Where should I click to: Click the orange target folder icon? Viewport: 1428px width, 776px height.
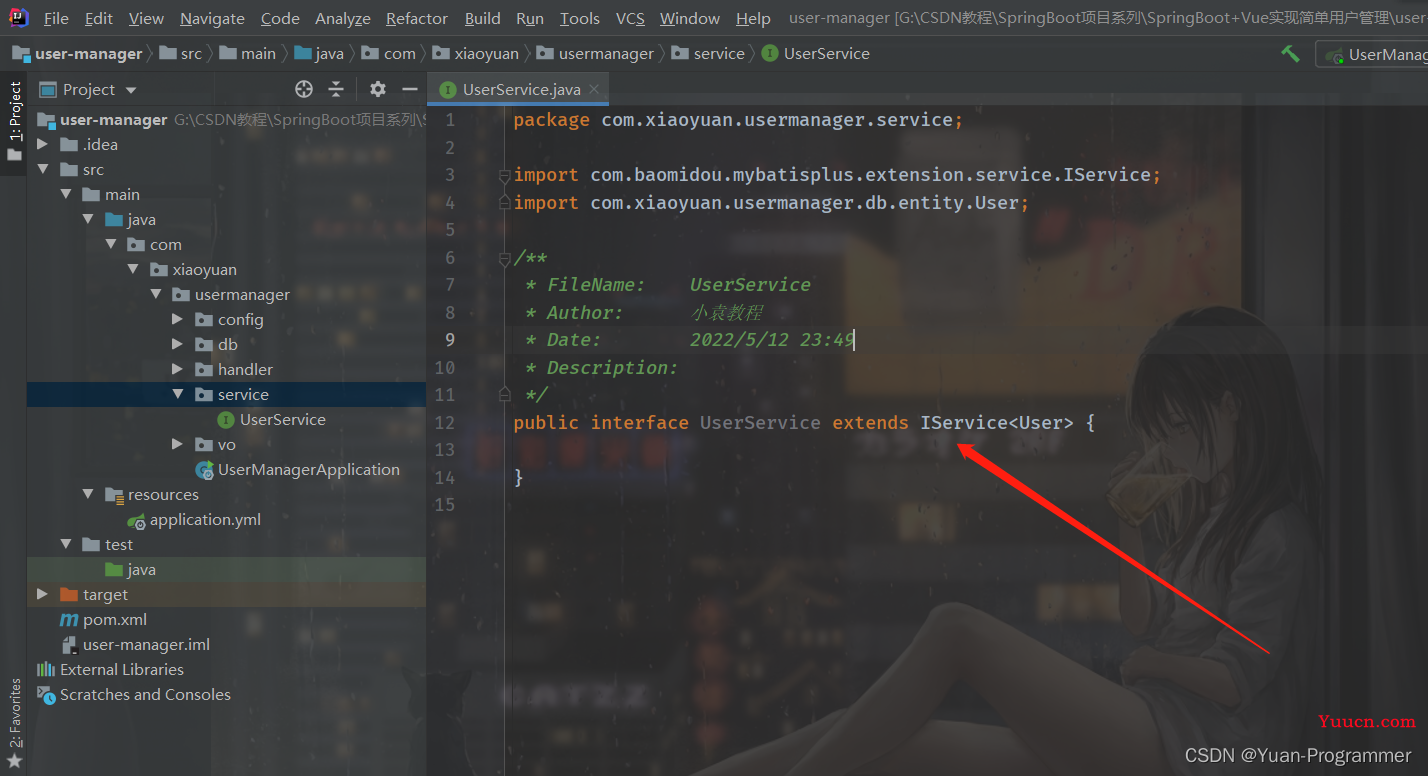pos(69,595)
